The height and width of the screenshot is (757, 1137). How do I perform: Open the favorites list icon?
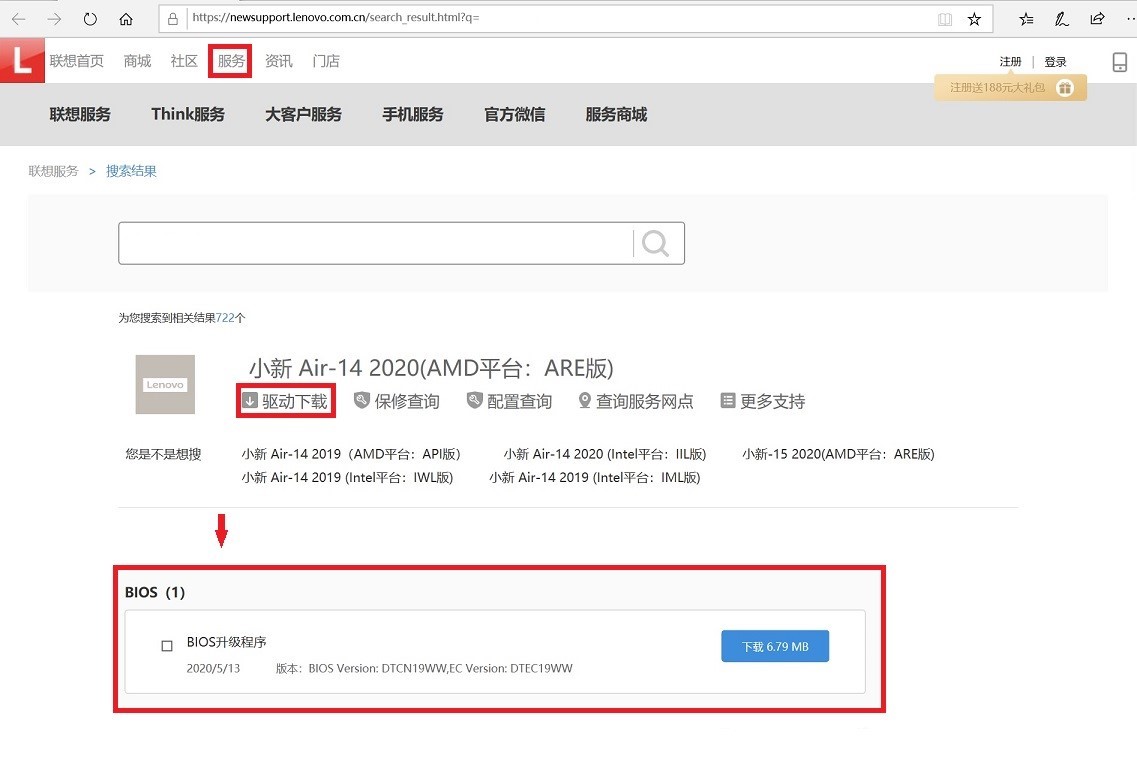[x=1026, y=20]
